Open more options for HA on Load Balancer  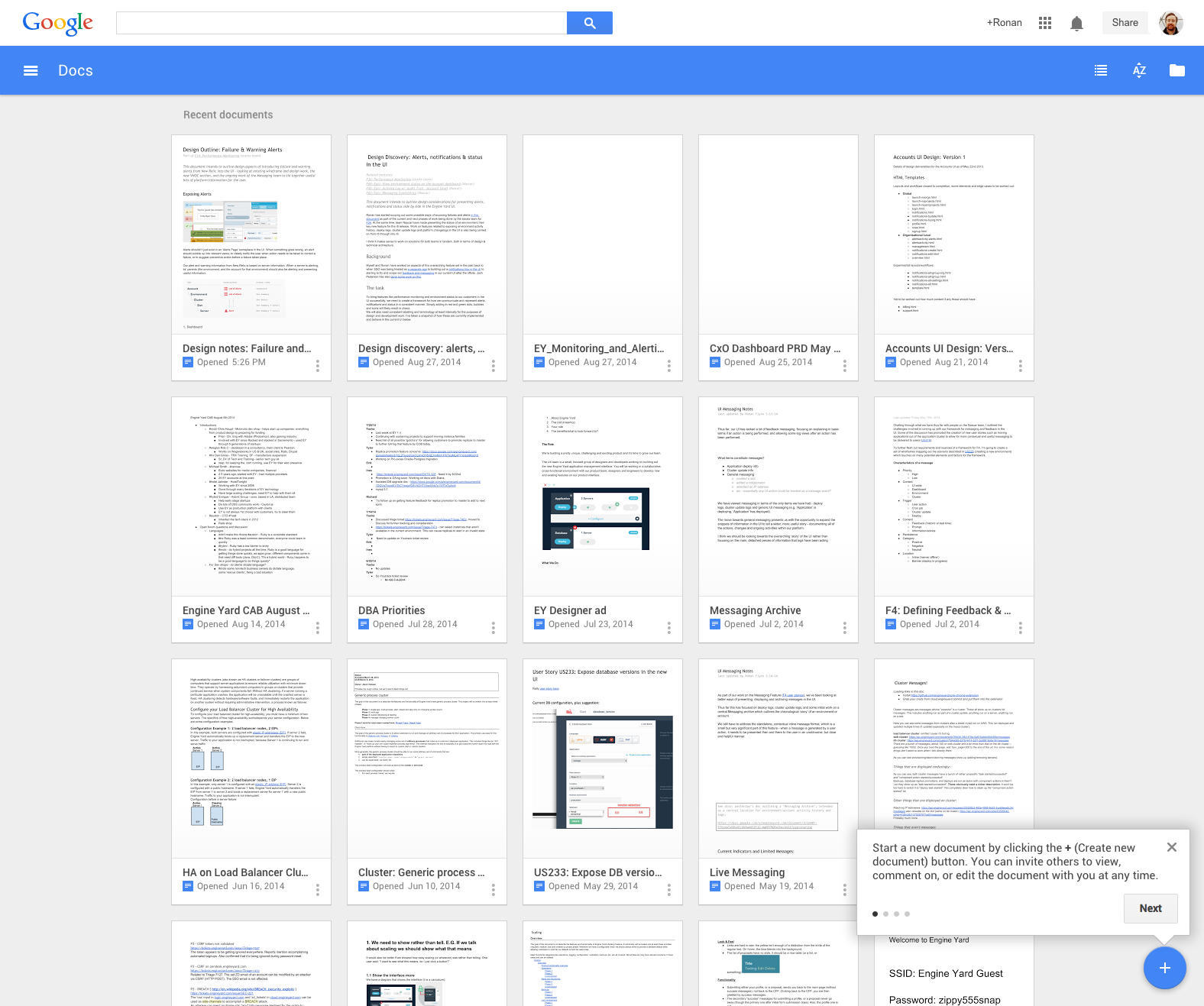coord(318,890)
